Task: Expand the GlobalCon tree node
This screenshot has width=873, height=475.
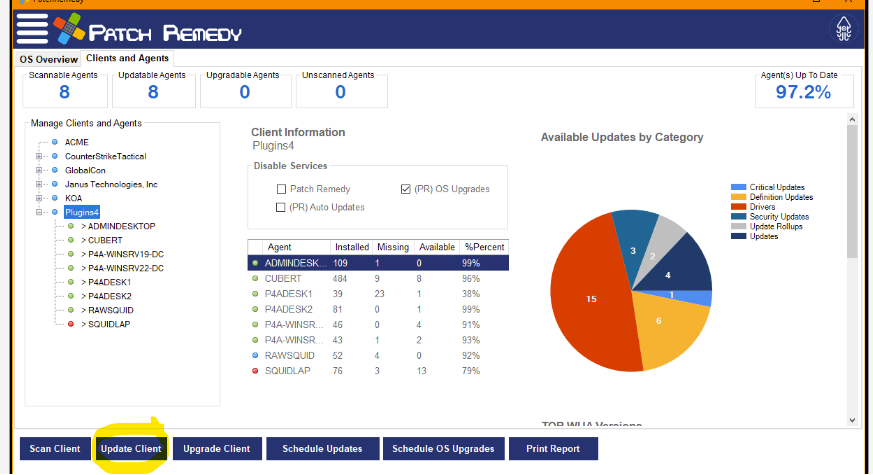Action: click(x=39, y=170)
